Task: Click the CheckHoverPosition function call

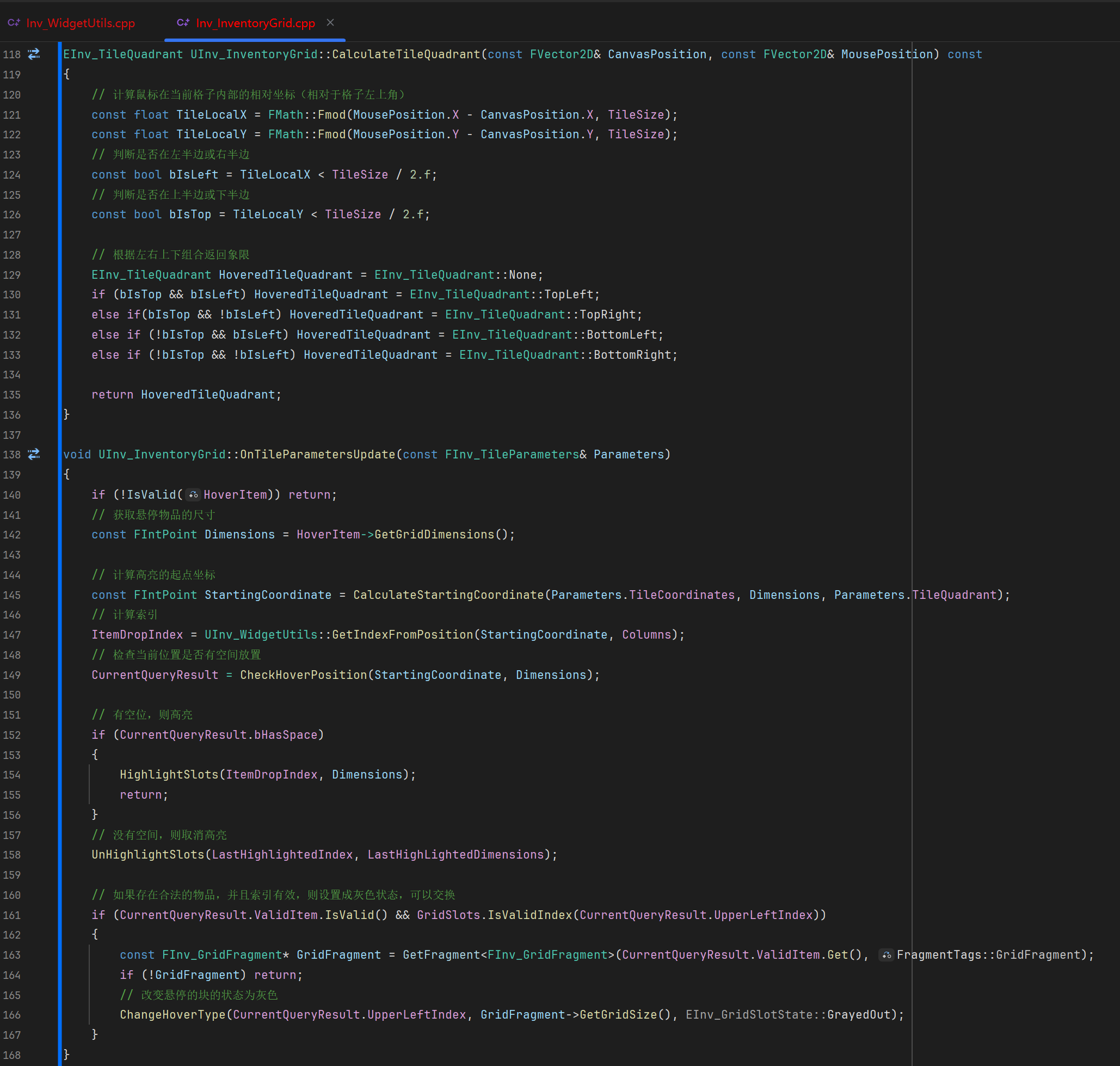Action: point(303,675)
